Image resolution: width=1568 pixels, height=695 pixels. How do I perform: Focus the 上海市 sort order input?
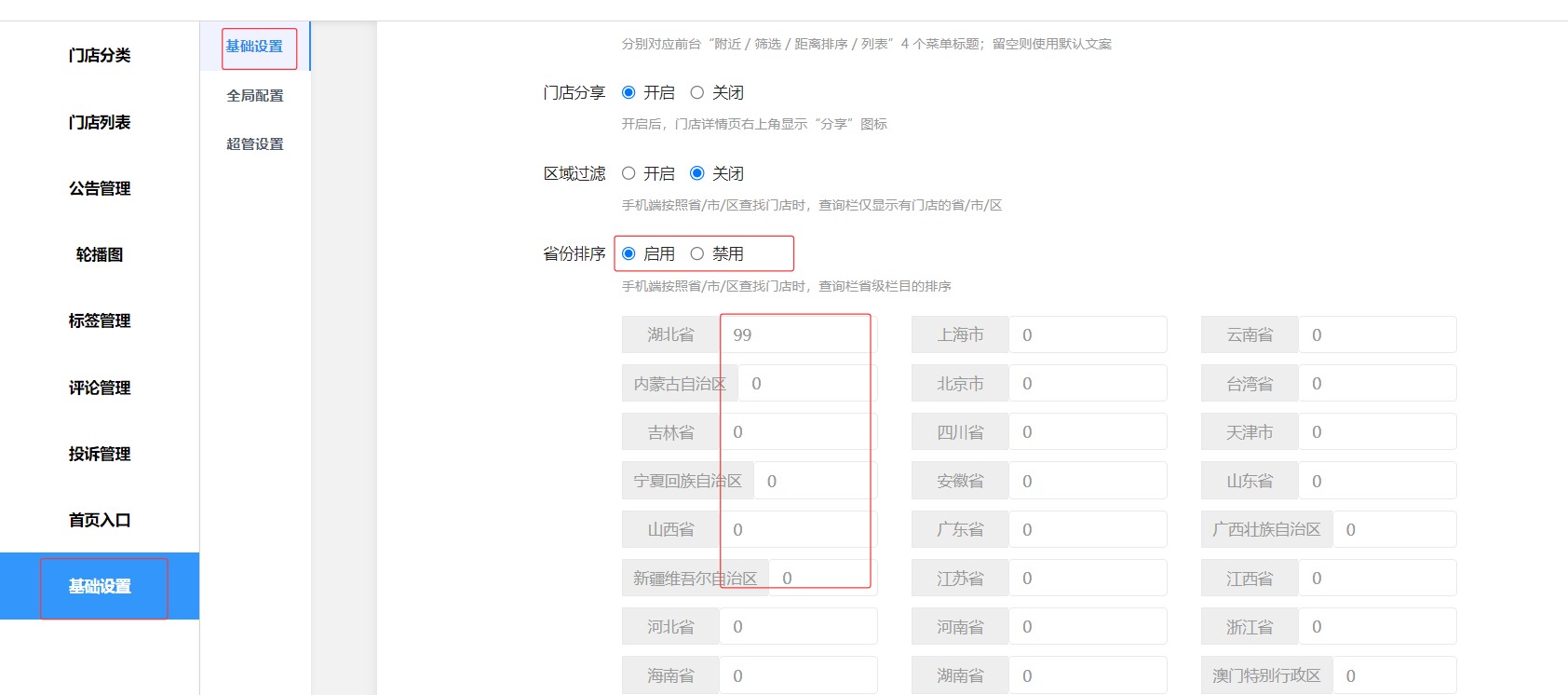point(1087,334)
